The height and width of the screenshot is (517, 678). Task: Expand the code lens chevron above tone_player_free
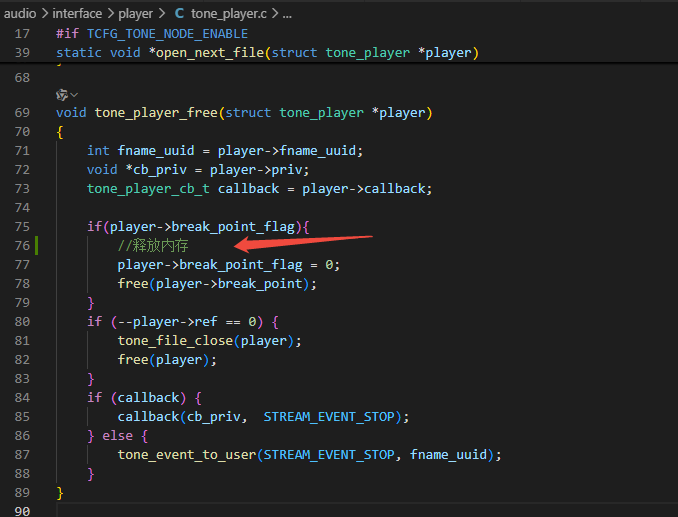[74, 95]
